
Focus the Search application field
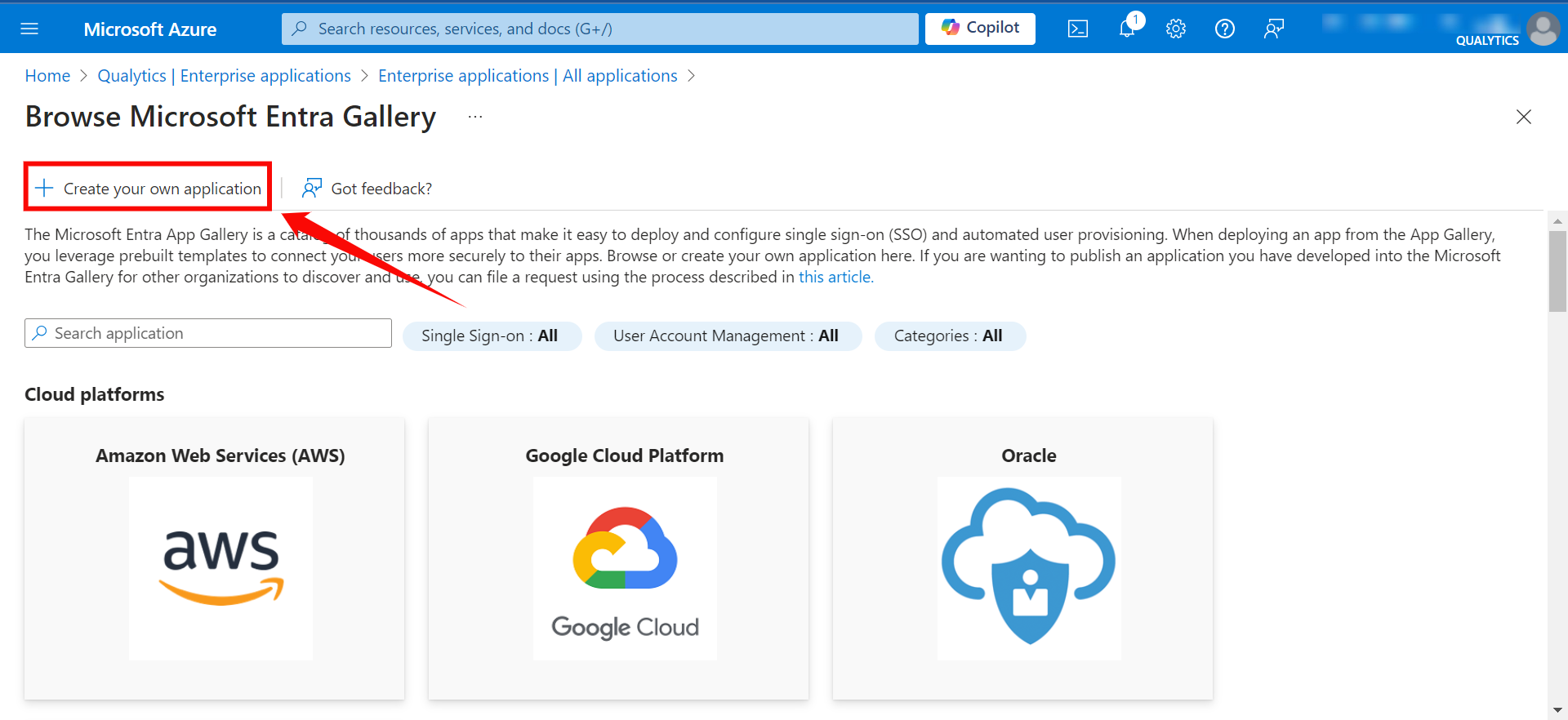click(x=208, y=333)
